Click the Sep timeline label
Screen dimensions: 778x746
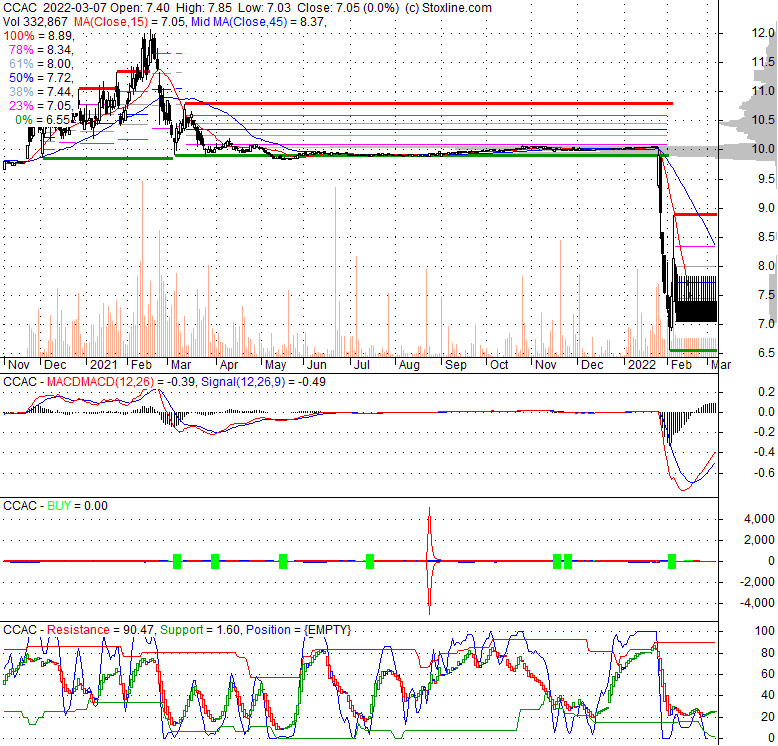pos(455,365)
